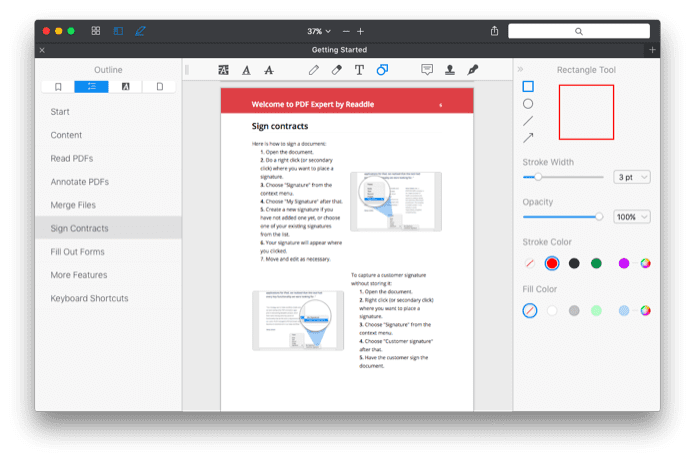This screenshot has height=461, width=695.
Task: Choose the rectangle shape option
Action: click(x=528, y=86)
